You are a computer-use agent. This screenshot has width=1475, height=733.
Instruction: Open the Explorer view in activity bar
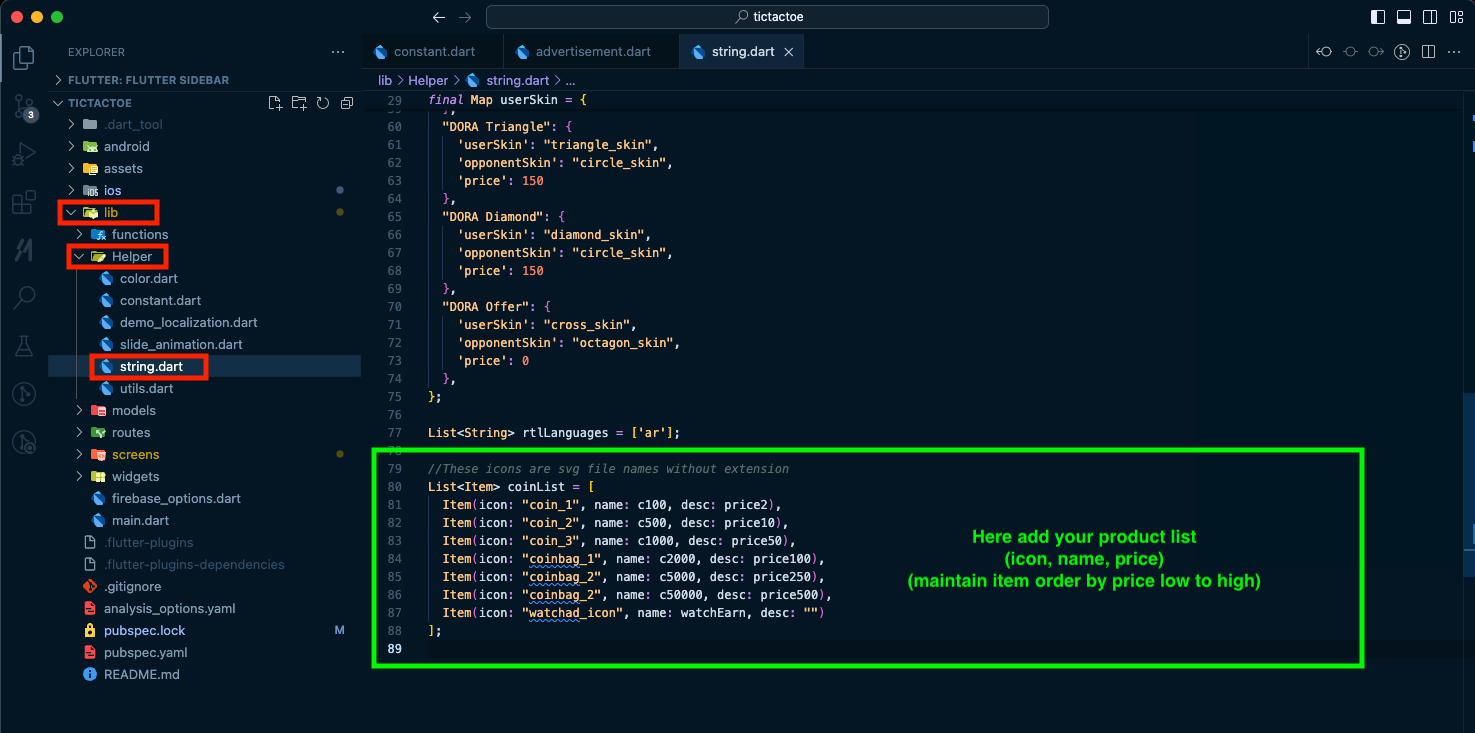tap(24, 58)
